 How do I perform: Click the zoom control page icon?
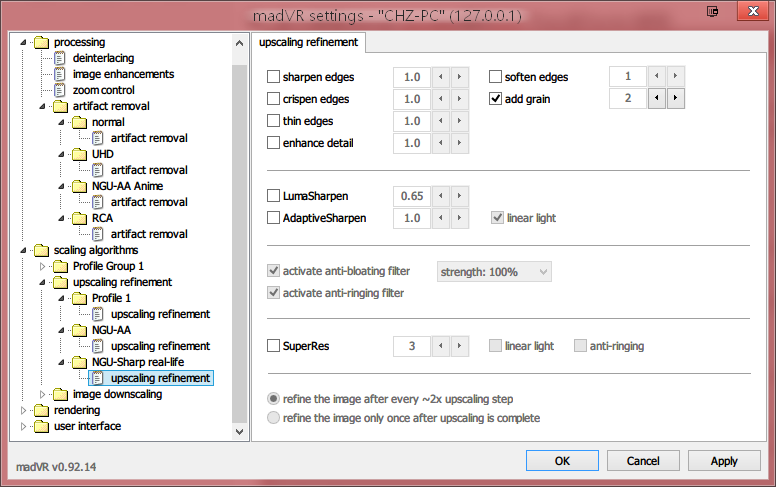click(59, 91)
